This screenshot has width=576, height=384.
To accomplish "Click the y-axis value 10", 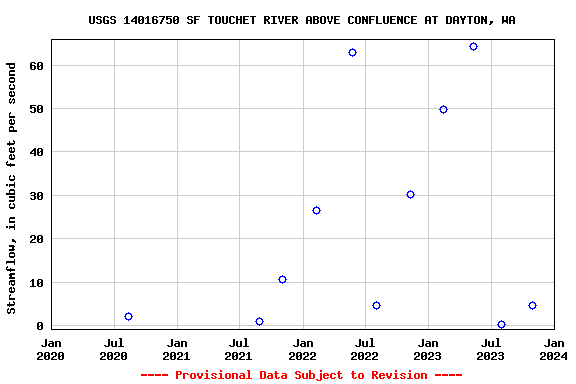I will pyautogui.click(x=36, y=283).
